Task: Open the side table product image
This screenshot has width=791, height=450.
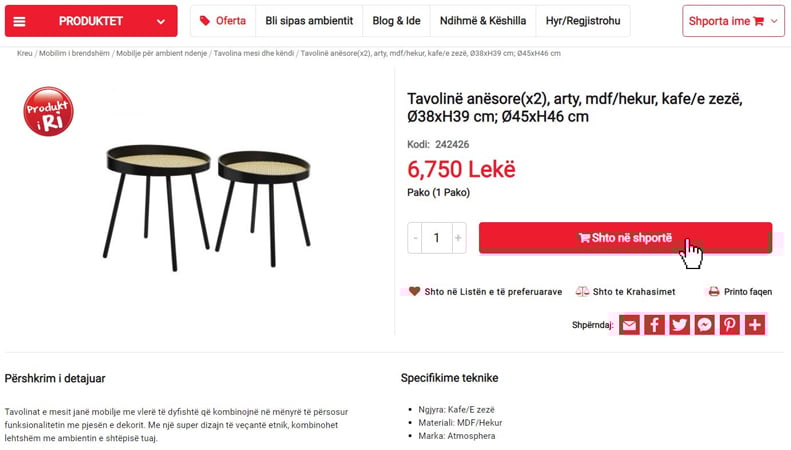Action: pyautogui.click(x=207, y=203)
